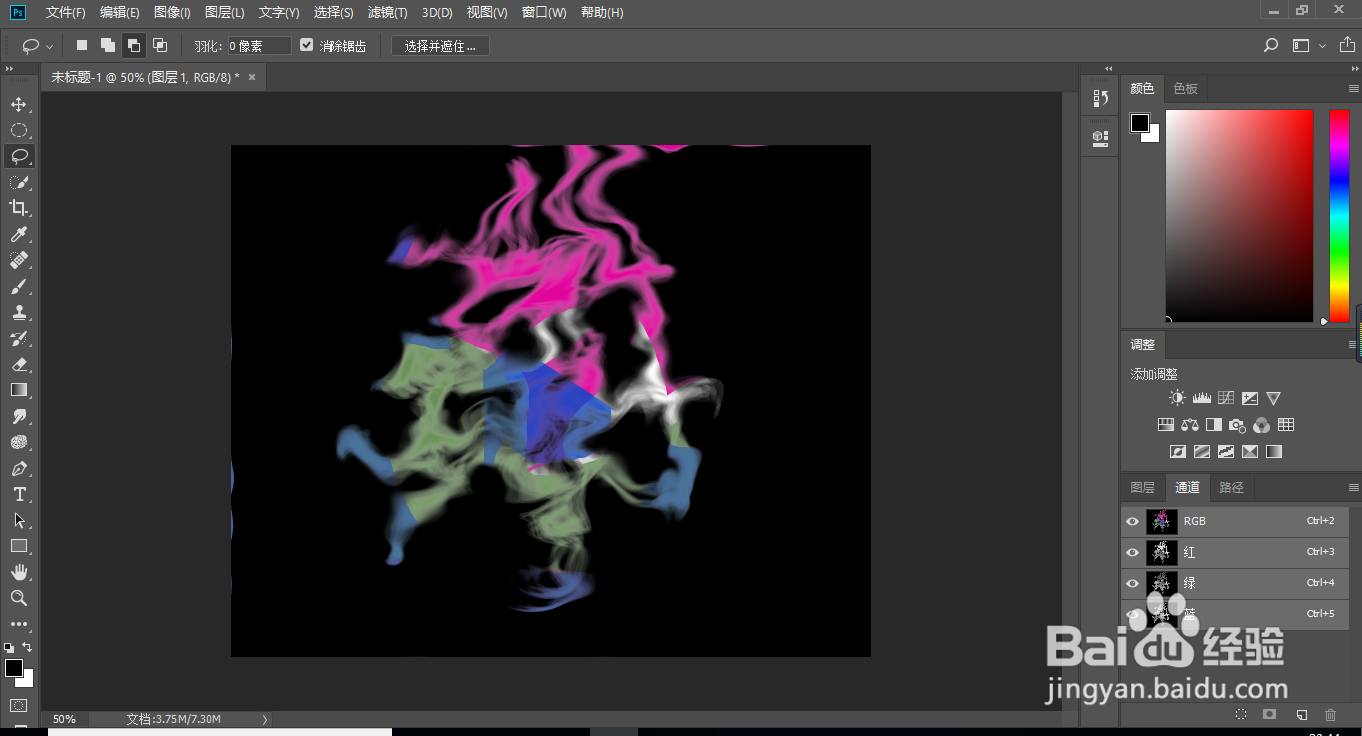Expand the toolbox double-arrow
1362x736 pixels.
click(9, 69)
